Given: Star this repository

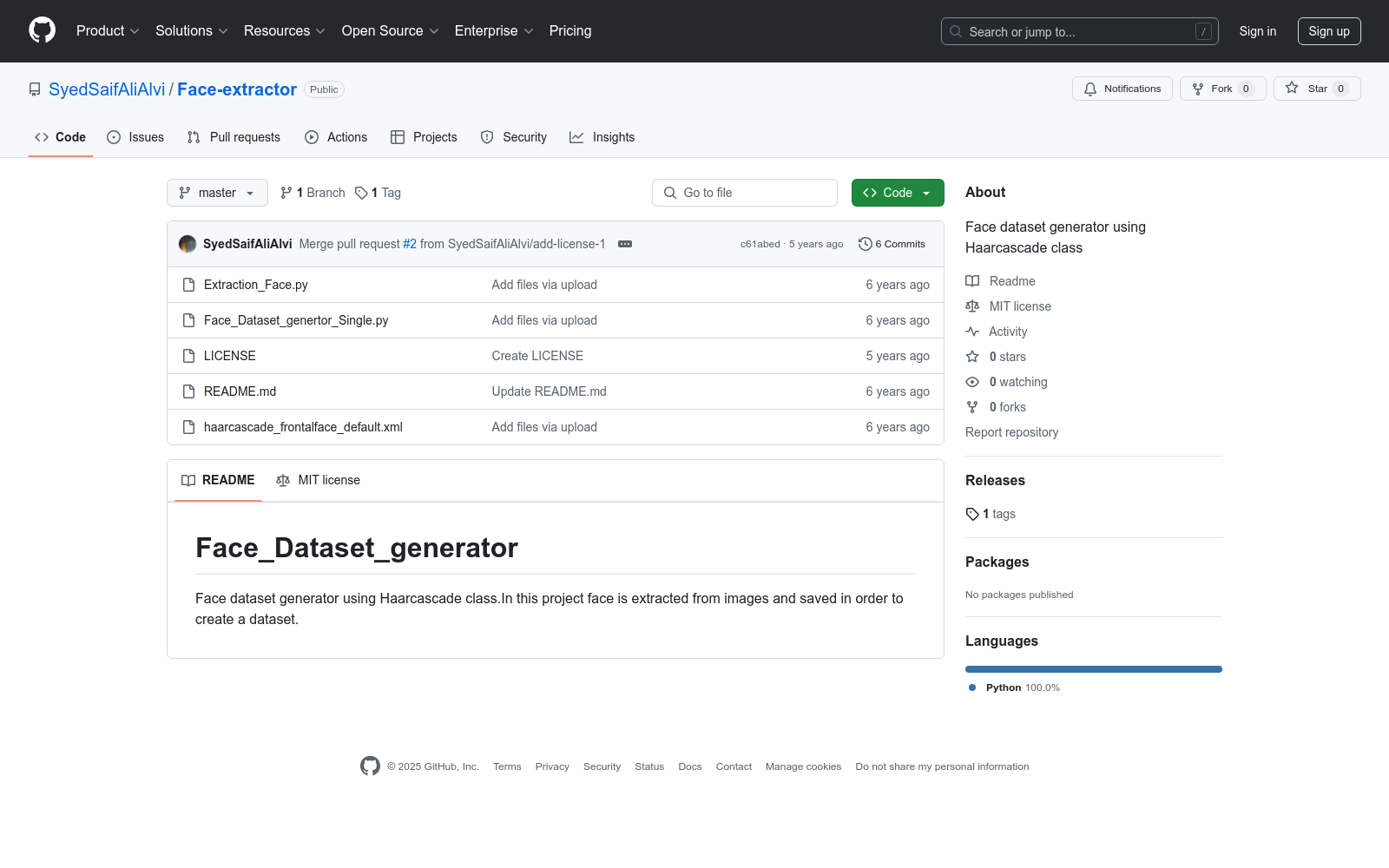Looking at the screenshot, I should 1317,89.
